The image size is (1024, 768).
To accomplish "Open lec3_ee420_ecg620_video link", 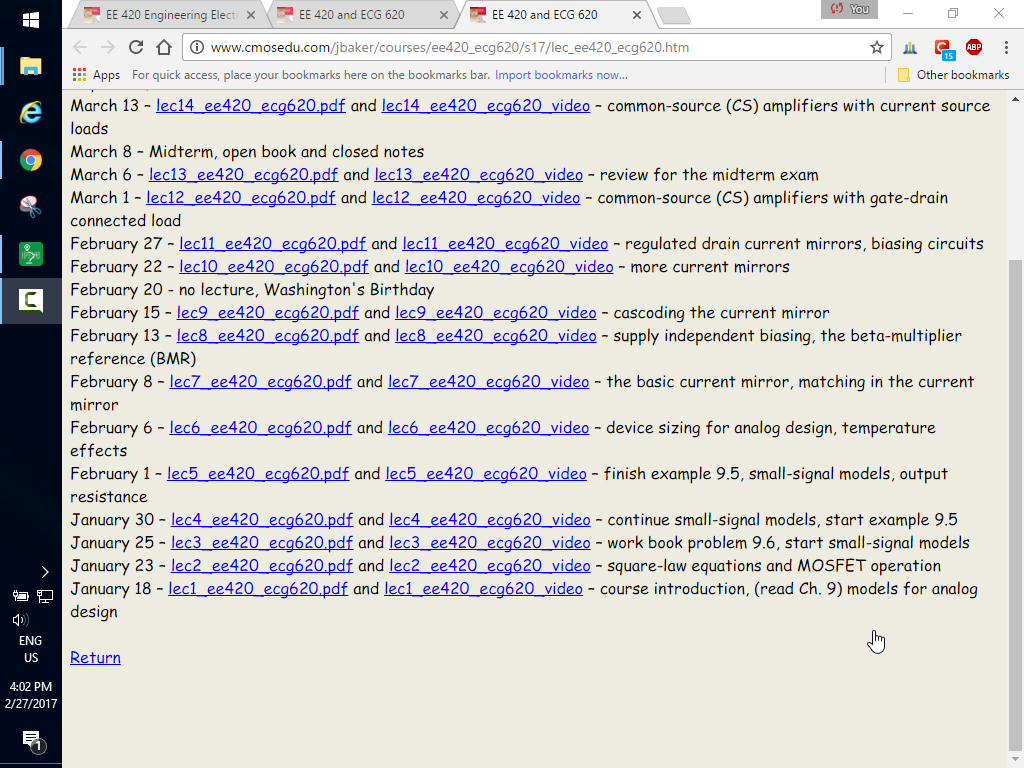I will tap(490, 543).
